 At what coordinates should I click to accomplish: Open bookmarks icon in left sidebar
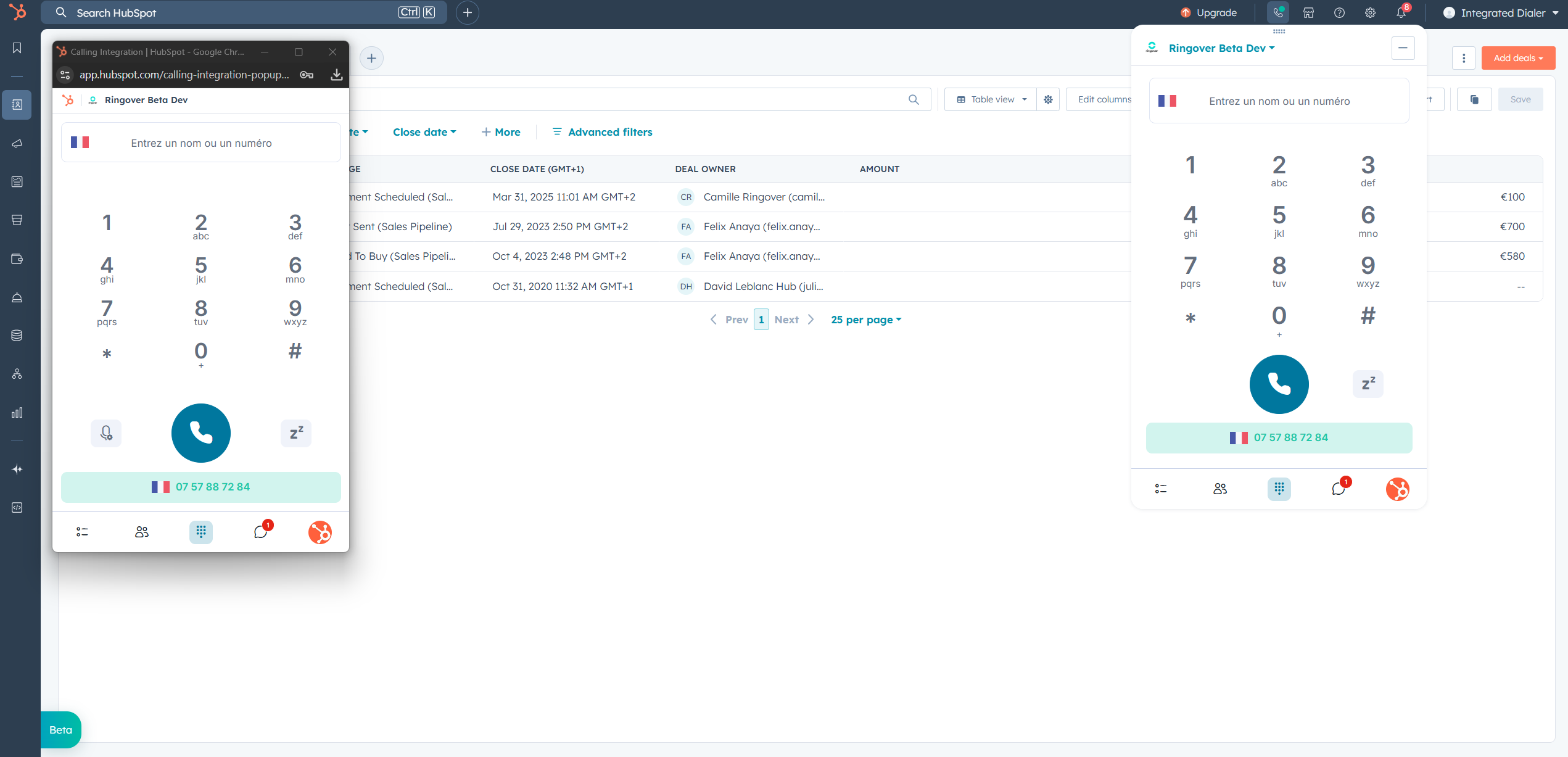(x=17, y=48)
